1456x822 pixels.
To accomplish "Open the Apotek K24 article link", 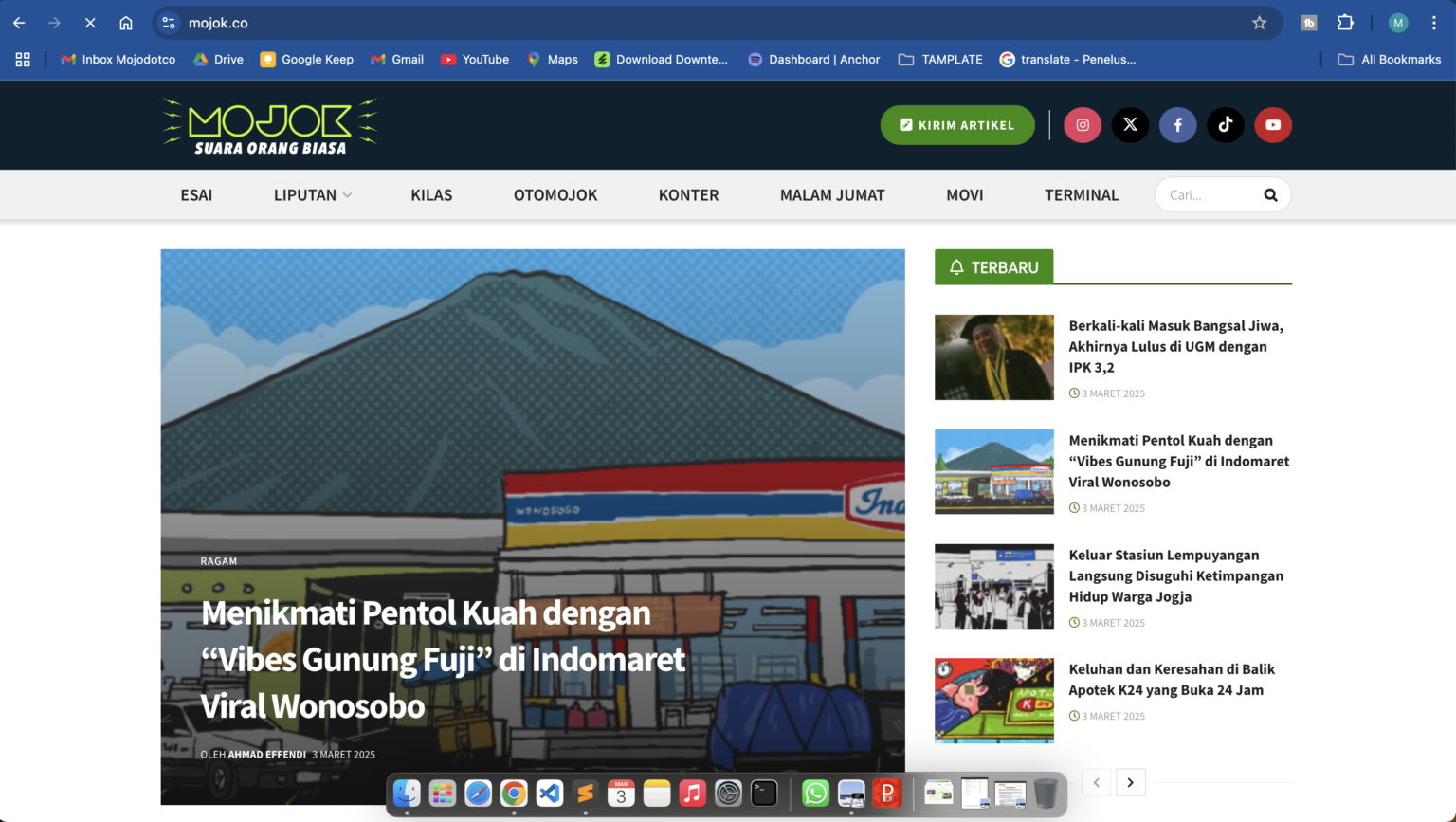I will point(1171,679).
